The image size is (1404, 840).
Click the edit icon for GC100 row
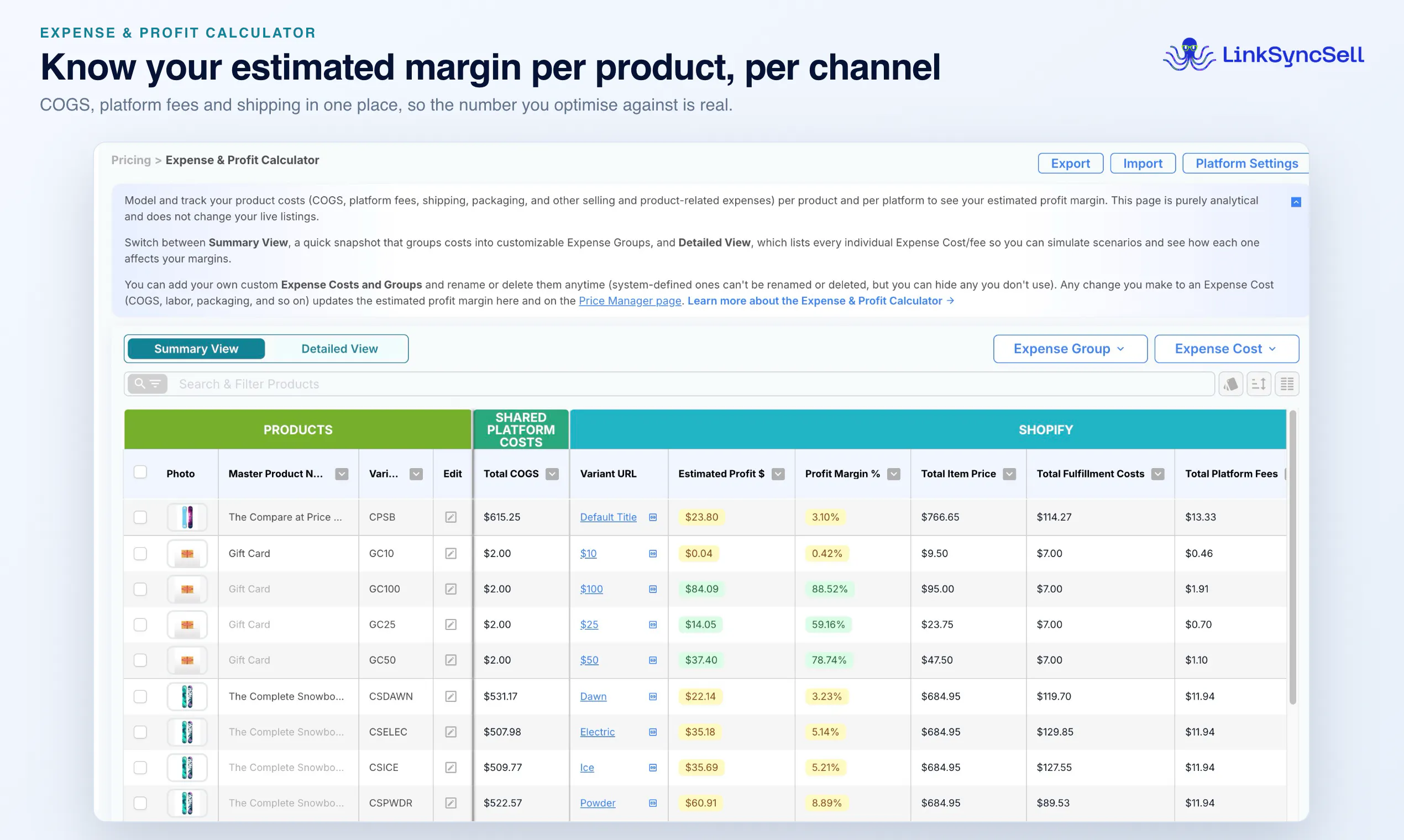click(x=450, y=589)
